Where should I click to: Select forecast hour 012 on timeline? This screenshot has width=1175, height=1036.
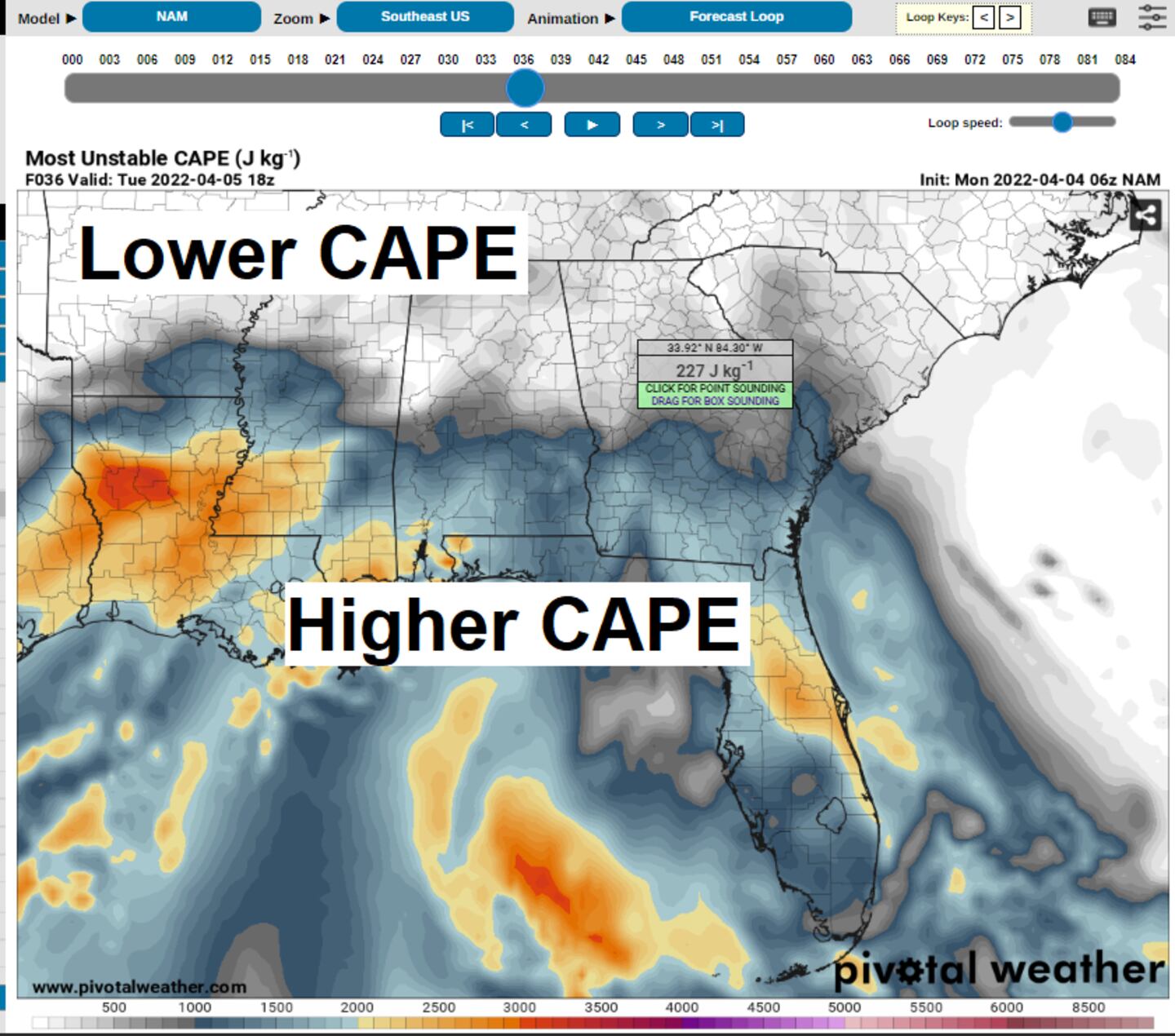click(222, 60)
